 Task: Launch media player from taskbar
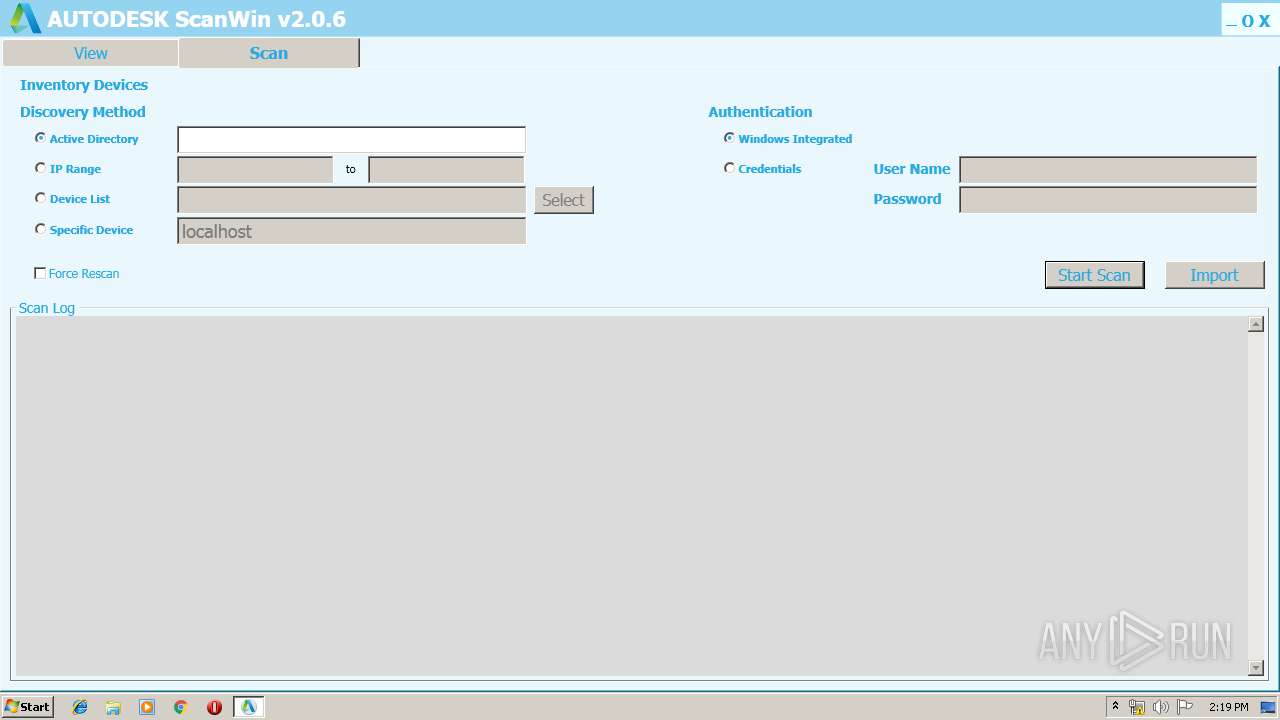point(147,707)
